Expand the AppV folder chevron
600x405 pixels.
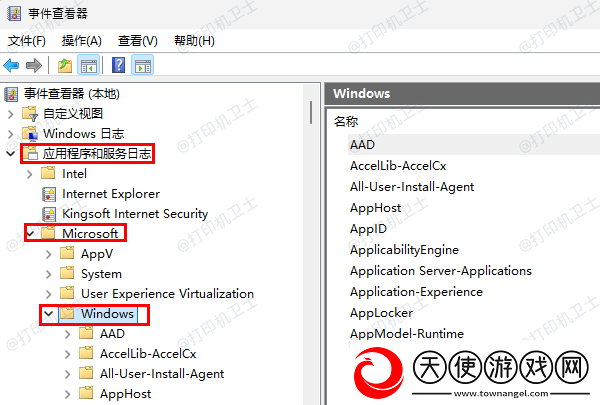pos(49,254)
